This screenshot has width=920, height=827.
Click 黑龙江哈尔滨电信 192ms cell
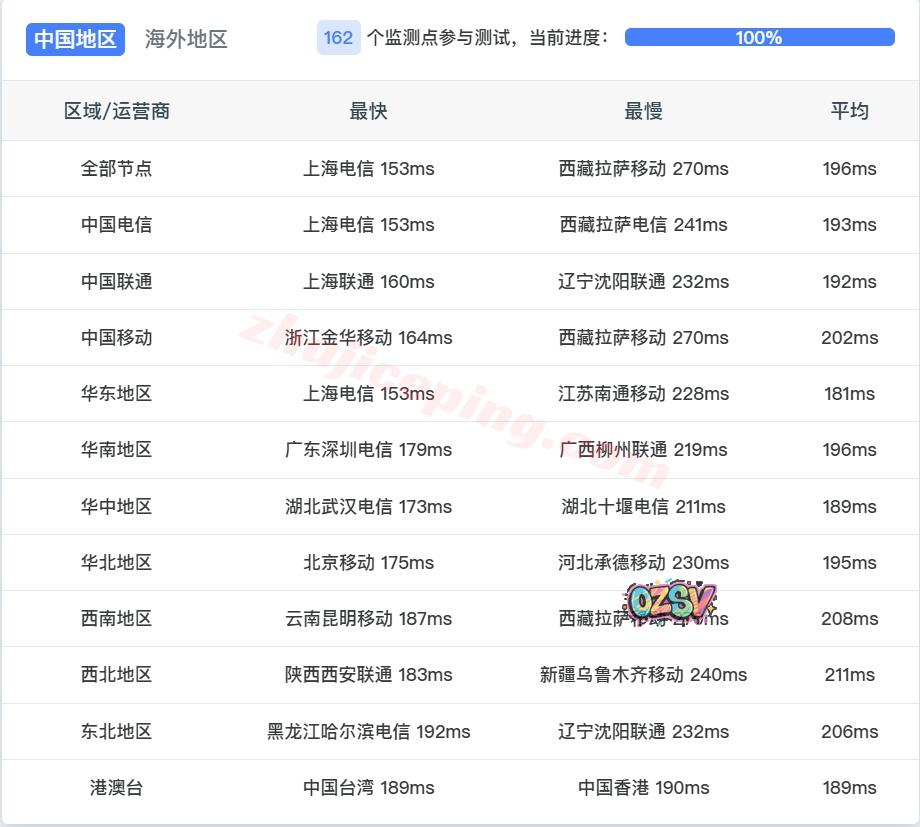(368, 732)
